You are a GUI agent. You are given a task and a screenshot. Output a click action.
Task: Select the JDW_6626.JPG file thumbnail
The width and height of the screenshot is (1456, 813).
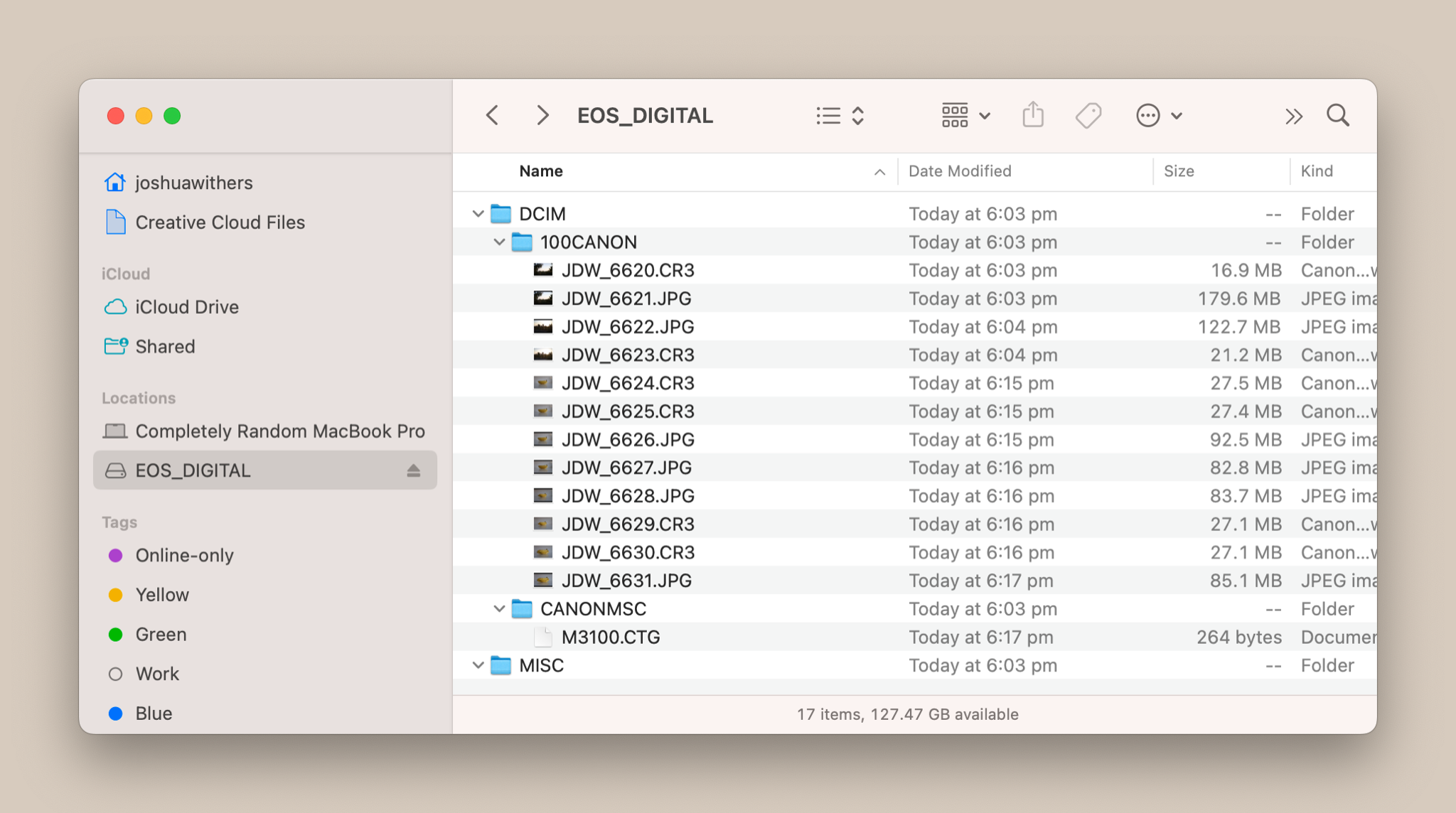(543, 440)
